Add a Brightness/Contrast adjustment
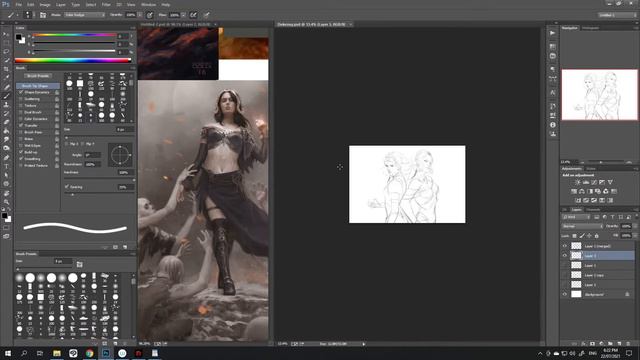 pyautogui.click(x=578, y=182)
